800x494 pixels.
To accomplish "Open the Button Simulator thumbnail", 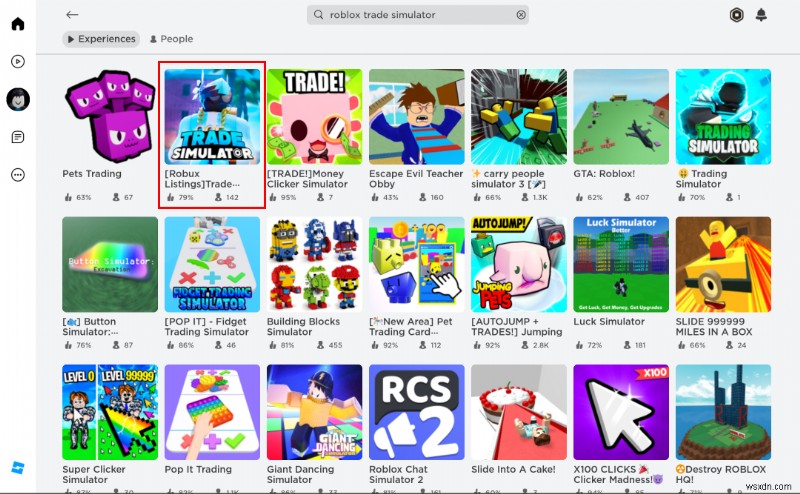I will tap(110, 264).
